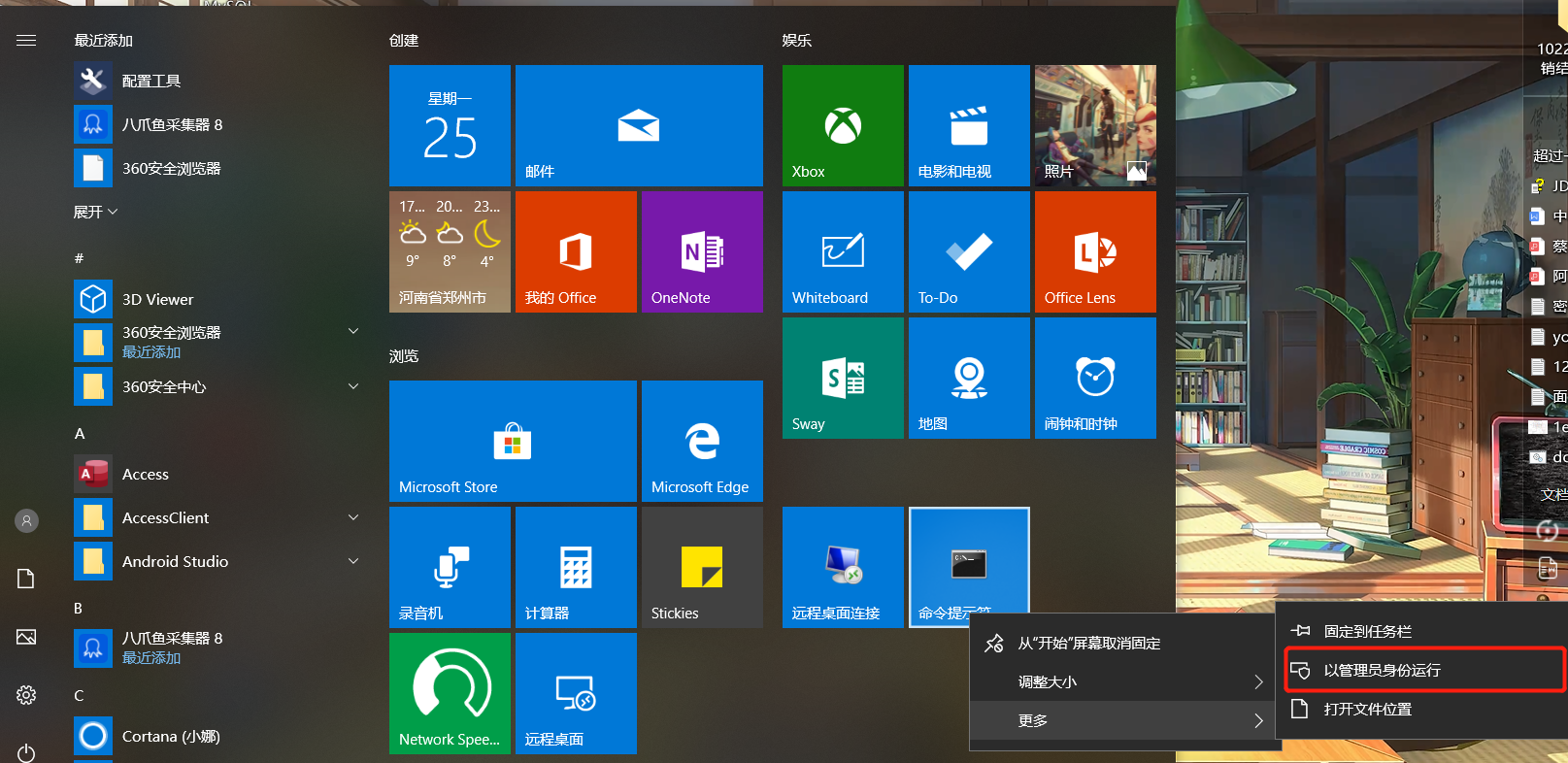
Task: Open the Pictures sidebar icon
Action: pyautogui.click(x=26, y=637)
